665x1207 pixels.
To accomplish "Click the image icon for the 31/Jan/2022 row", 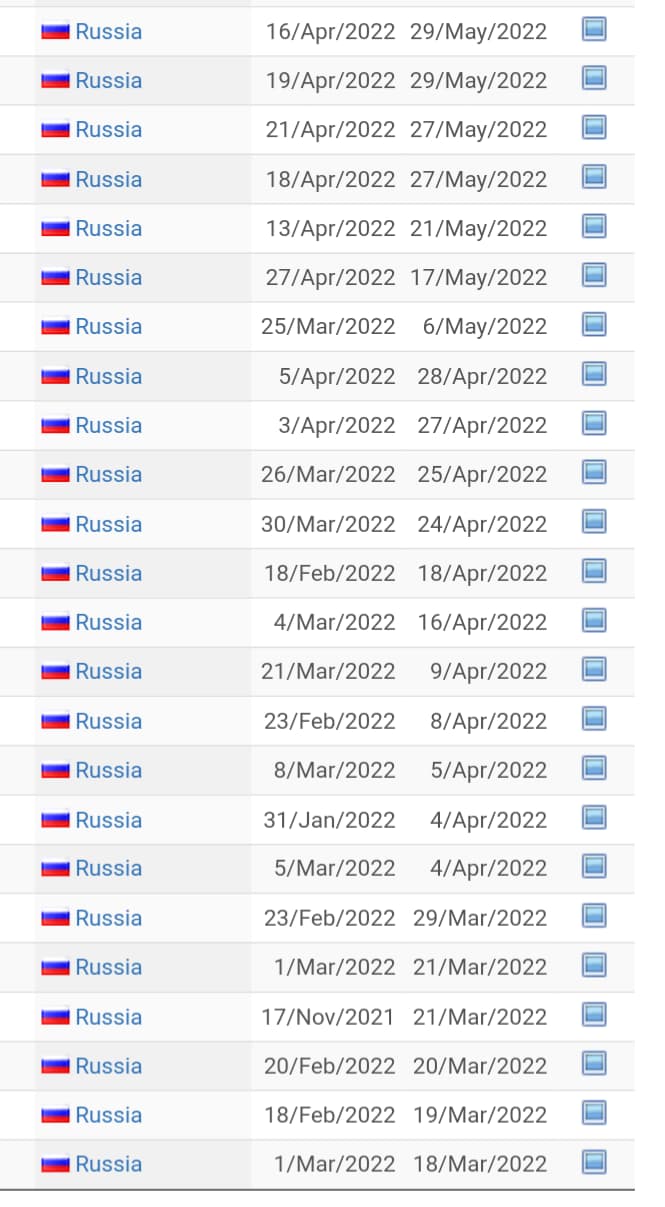I will 594,819.
